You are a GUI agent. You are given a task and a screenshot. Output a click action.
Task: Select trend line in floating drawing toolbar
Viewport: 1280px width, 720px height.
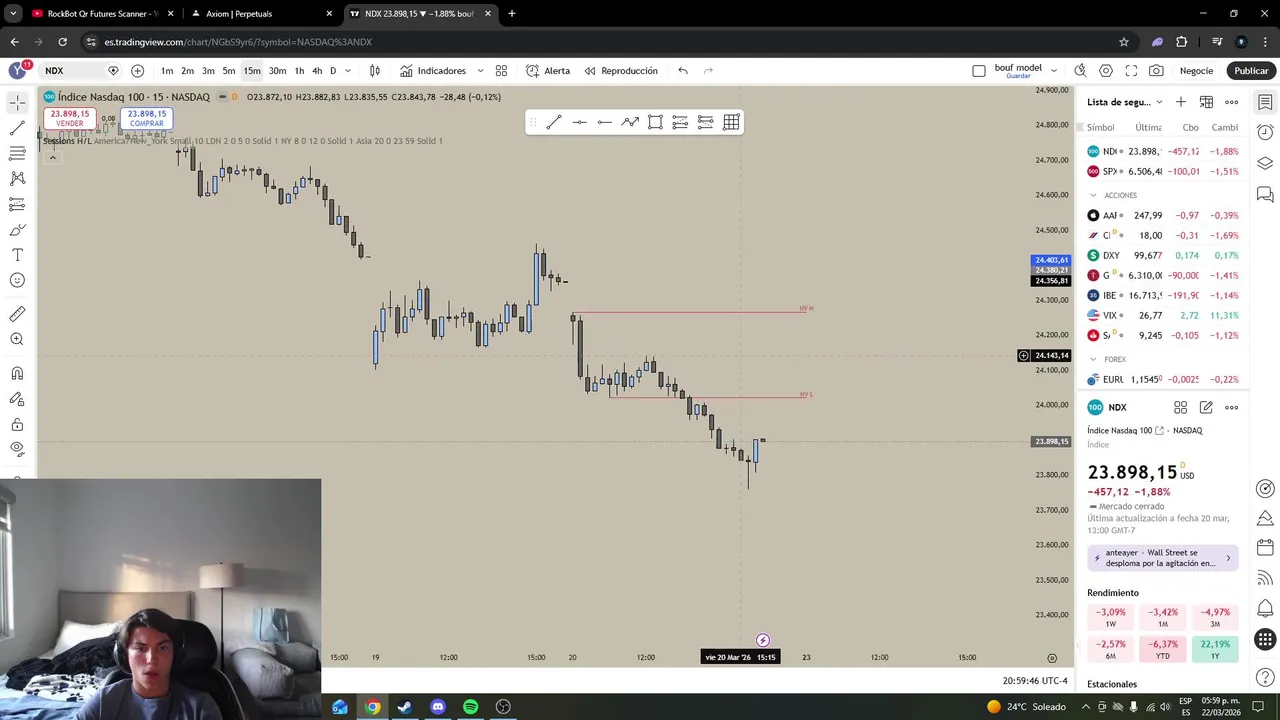pyautogui.click(x=554, y=122)
